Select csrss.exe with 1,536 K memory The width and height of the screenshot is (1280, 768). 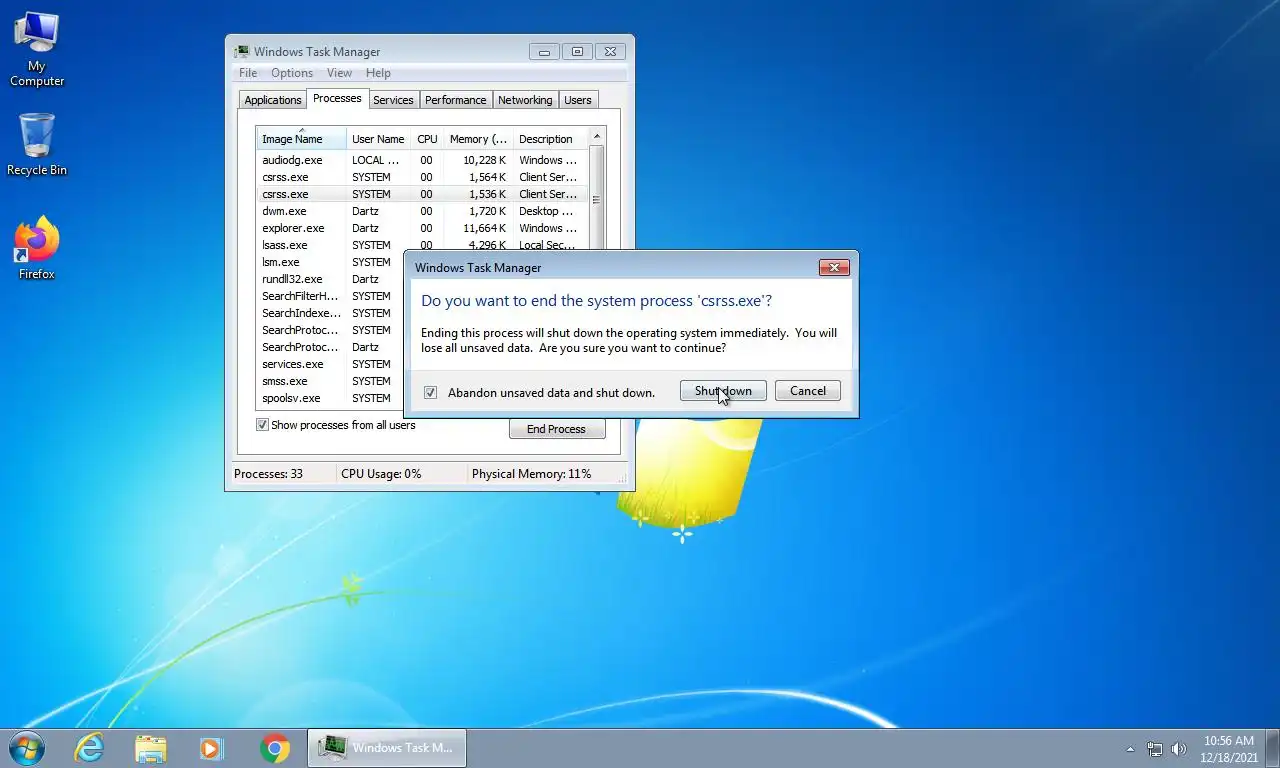(x=422, y=194)
